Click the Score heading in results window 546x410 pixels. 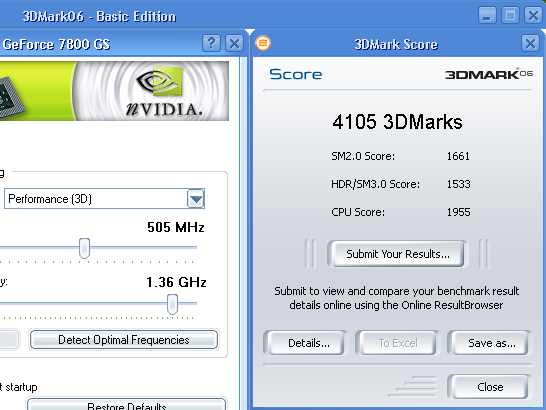[296, 74]
